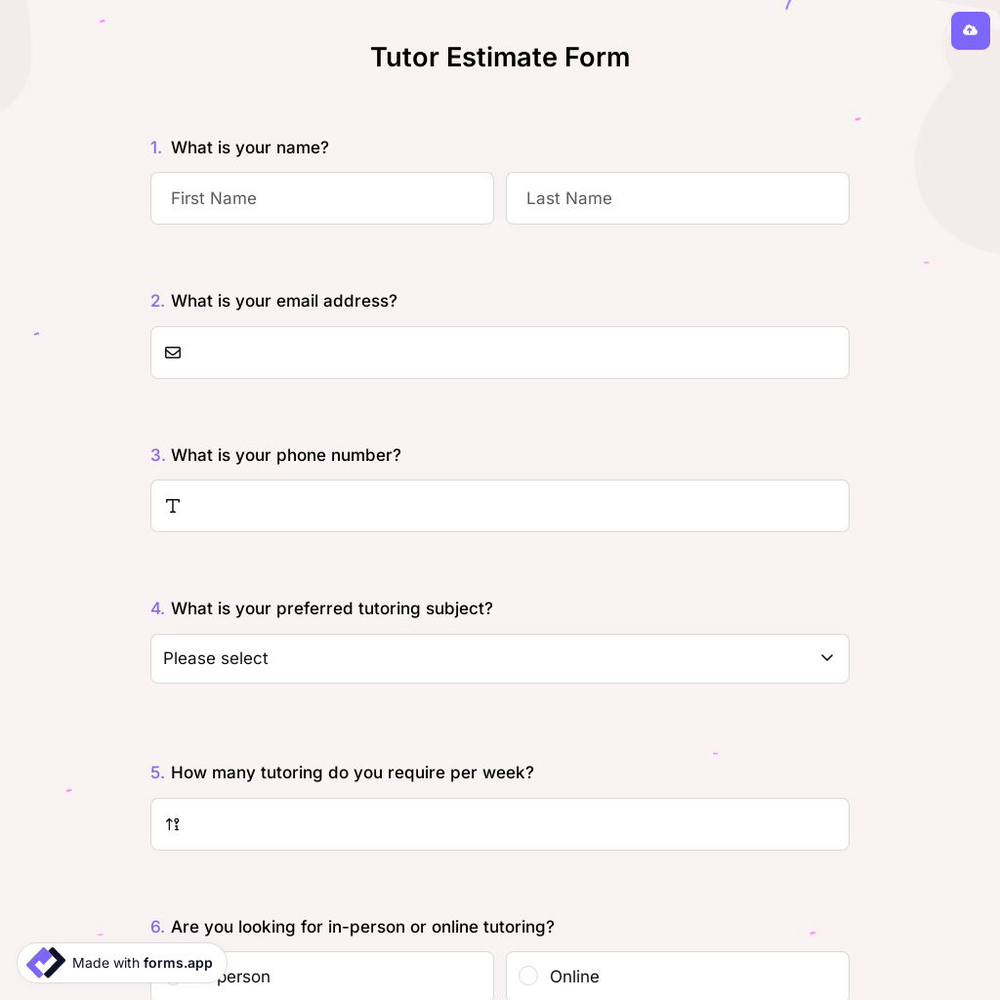Click the sort-arrows icon in question 5 field

(172, 824)
